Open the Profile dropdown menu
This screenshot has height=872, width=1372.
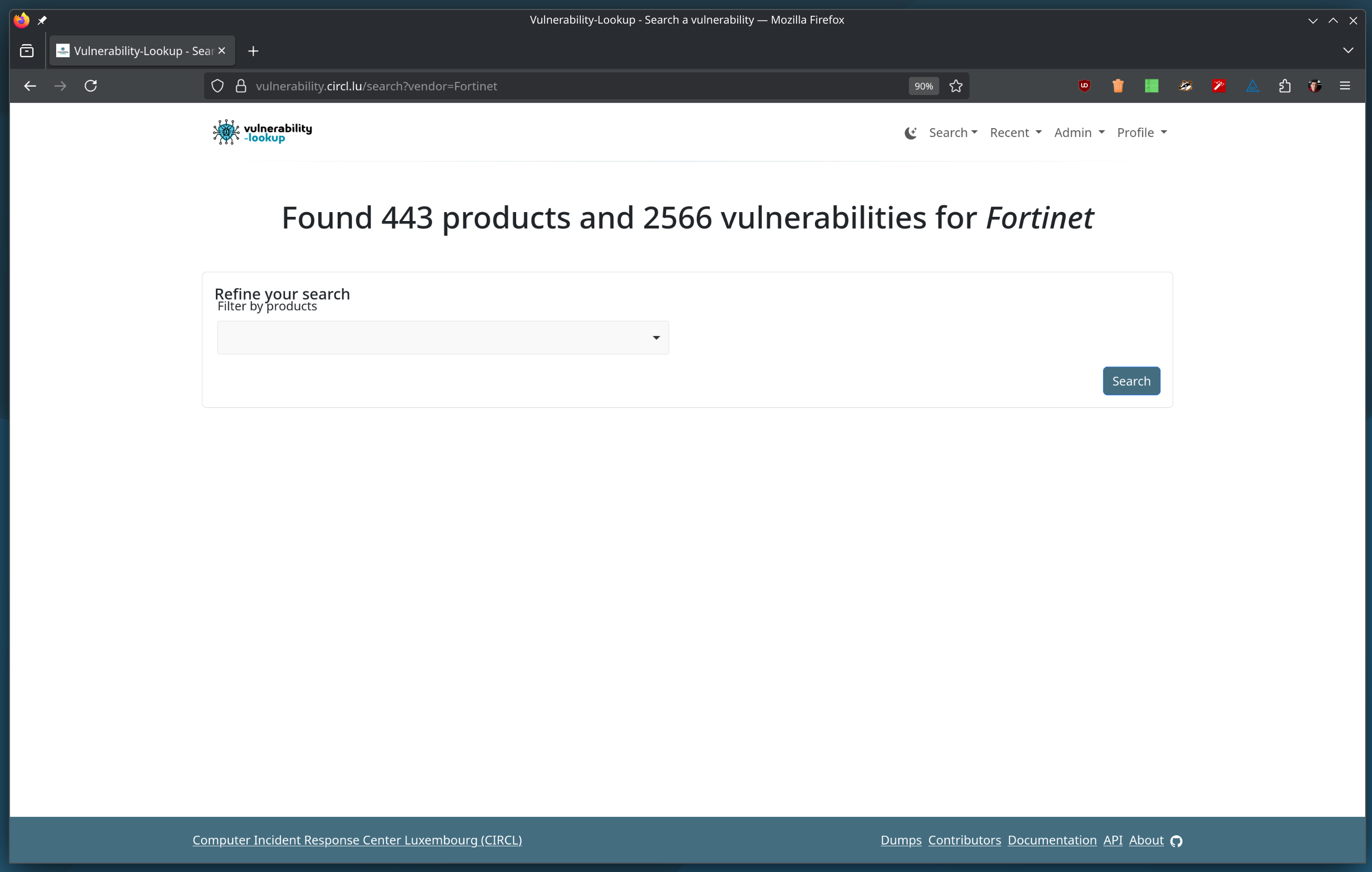click(x=1141, y=132)
